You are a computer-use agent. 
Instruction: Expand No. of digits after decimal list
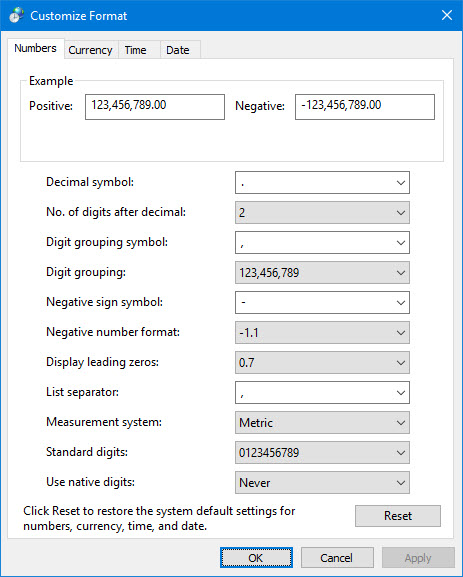tap(322, 212)
